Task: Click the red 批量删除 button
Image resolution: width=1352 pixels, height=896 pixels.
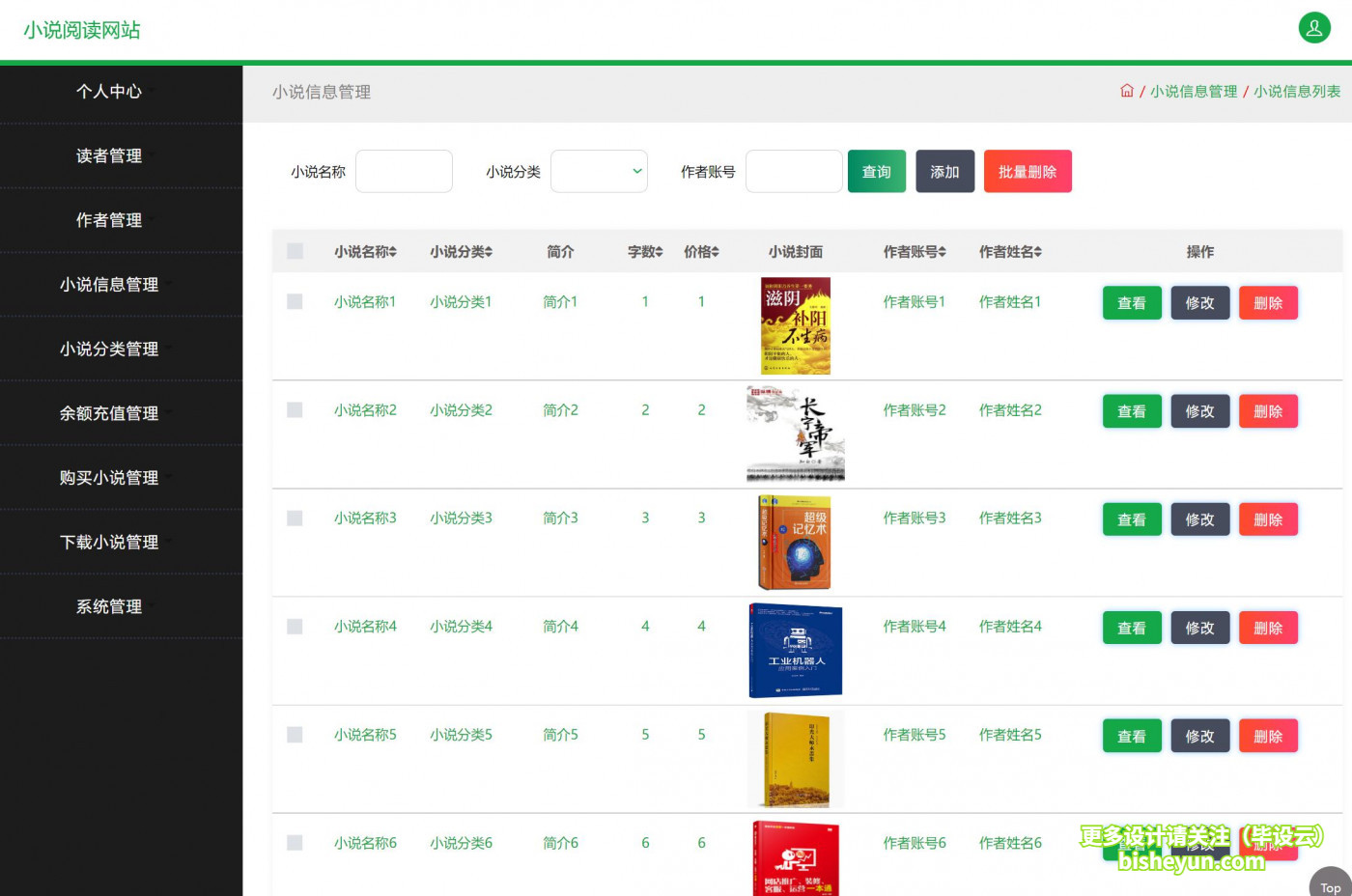Action: 1028,171
